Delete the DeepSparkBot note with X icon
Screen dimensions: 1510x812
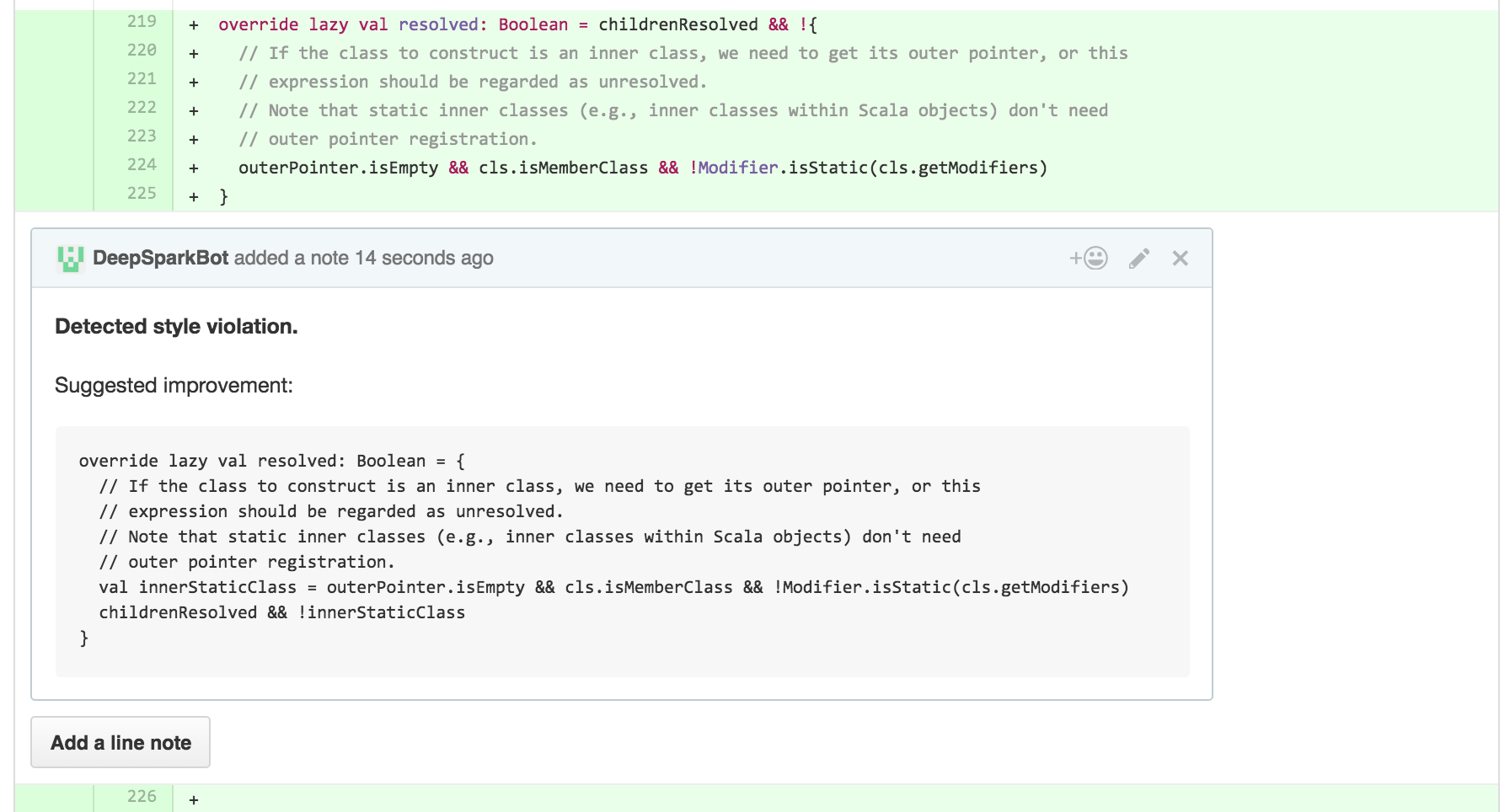pos(1180,259)
